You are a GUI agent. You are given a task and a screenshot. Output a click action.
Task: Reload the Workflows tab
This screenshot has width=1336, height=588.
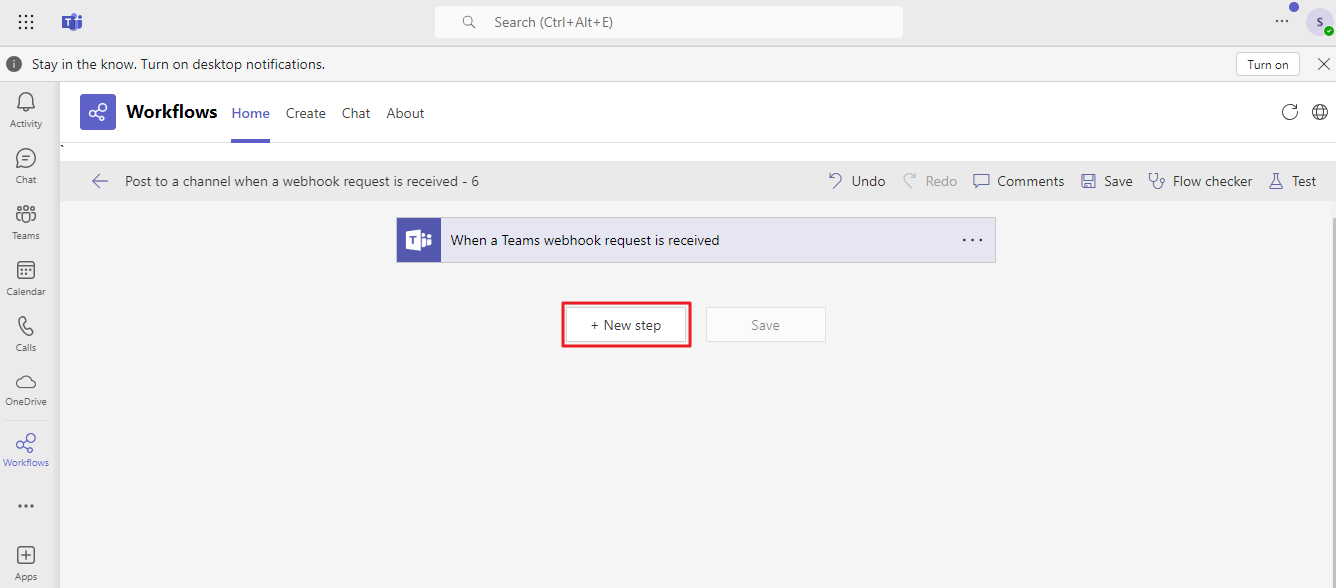(x=1290, y=112)
